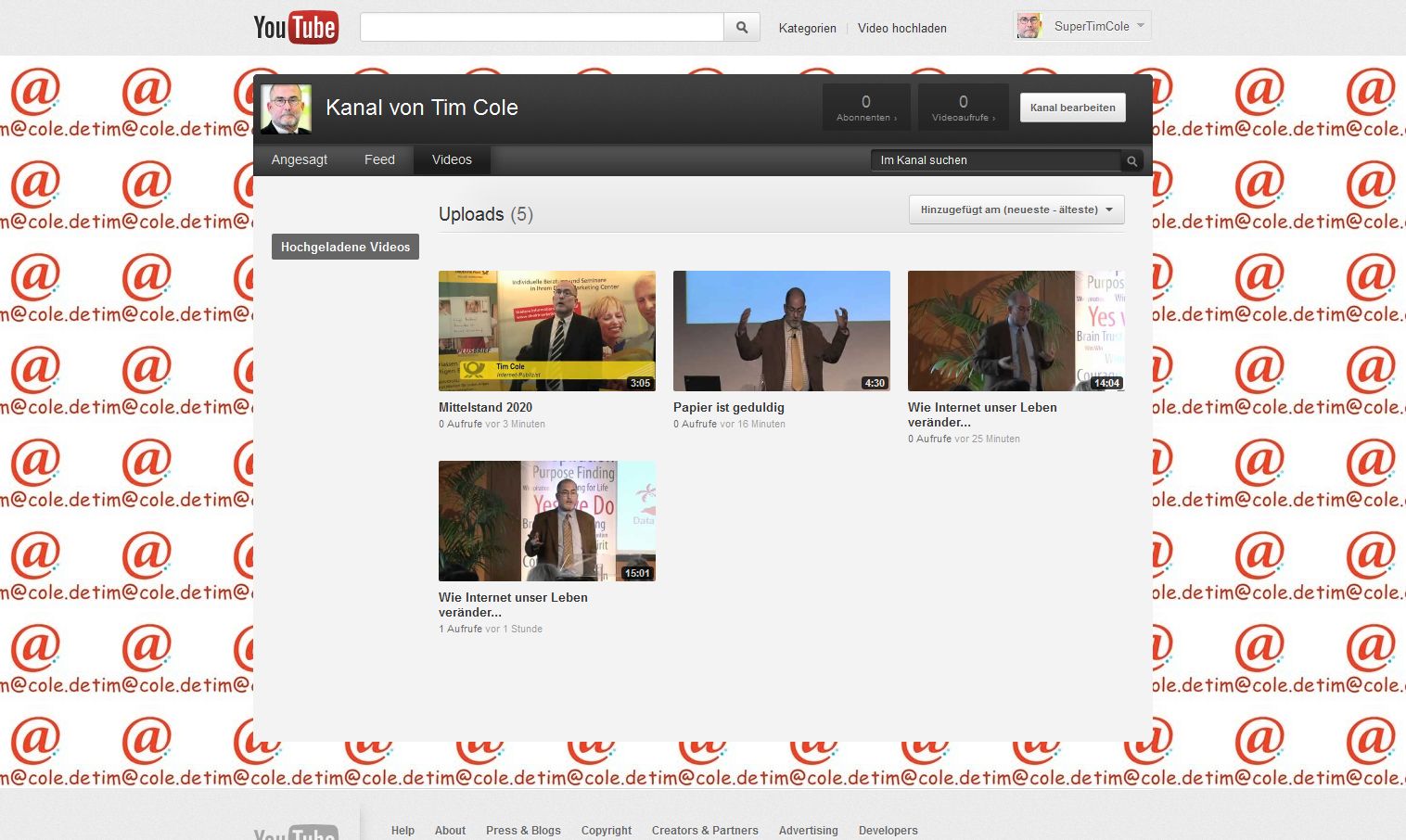Open the Videoaufrufe view counter

pyautogui.click(x=963, y=108)
